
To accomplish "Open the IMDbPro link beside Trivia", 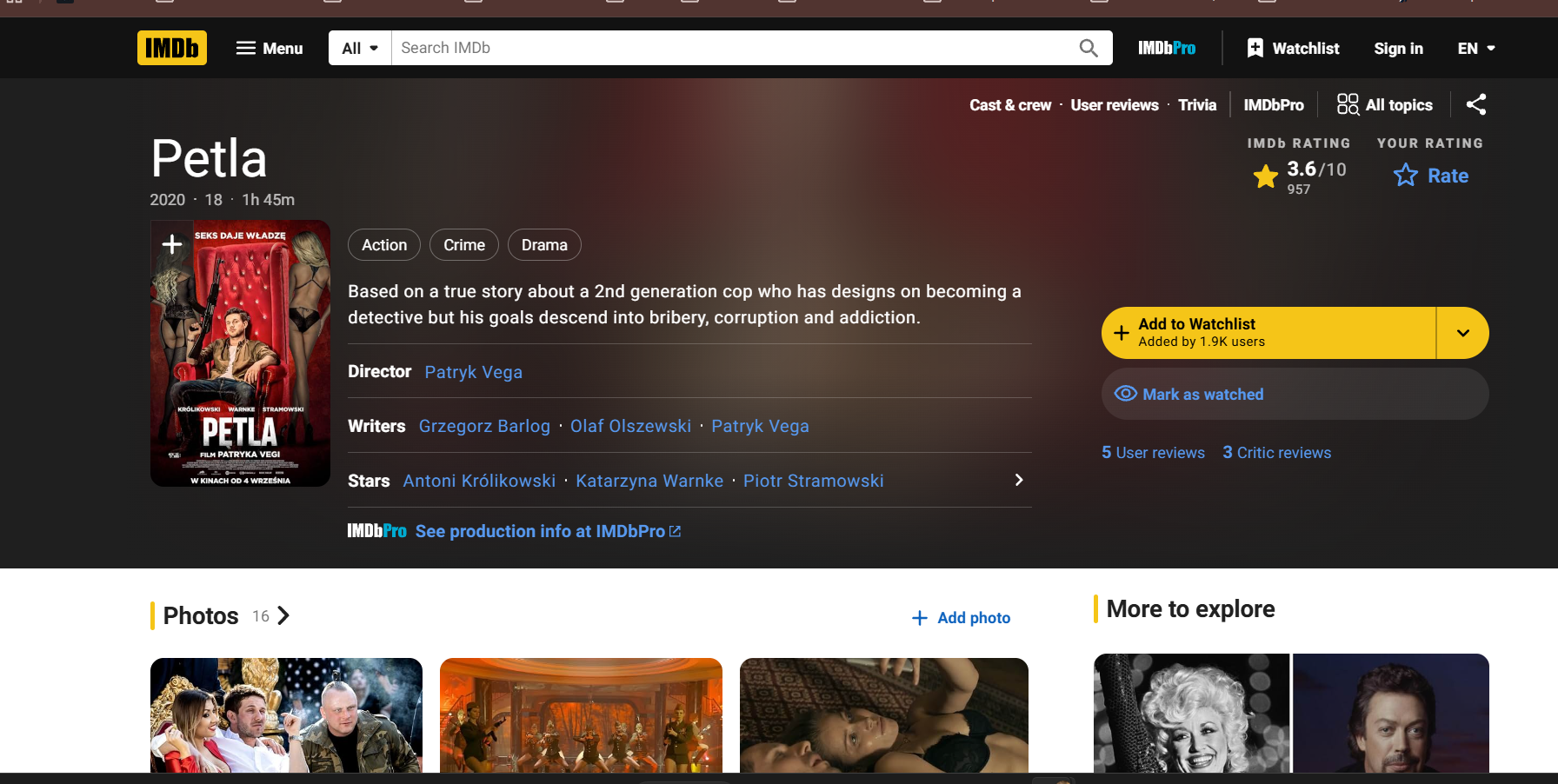I will click(x=1274, y=105).
